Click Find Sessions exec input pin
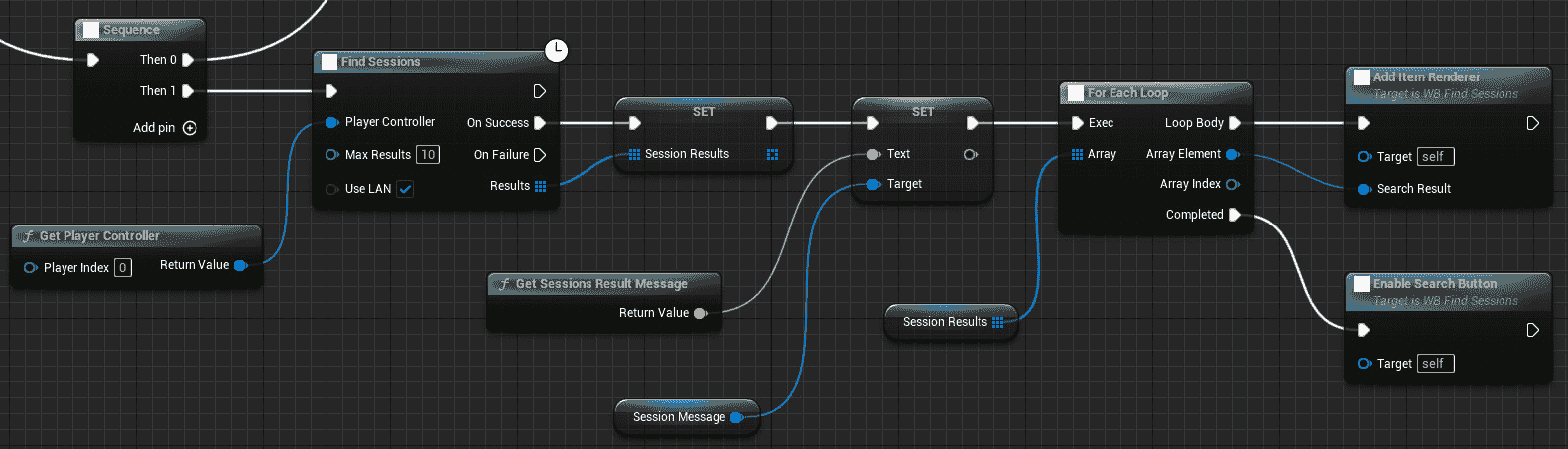This screenshot has width=1568, height=449. 331,91
